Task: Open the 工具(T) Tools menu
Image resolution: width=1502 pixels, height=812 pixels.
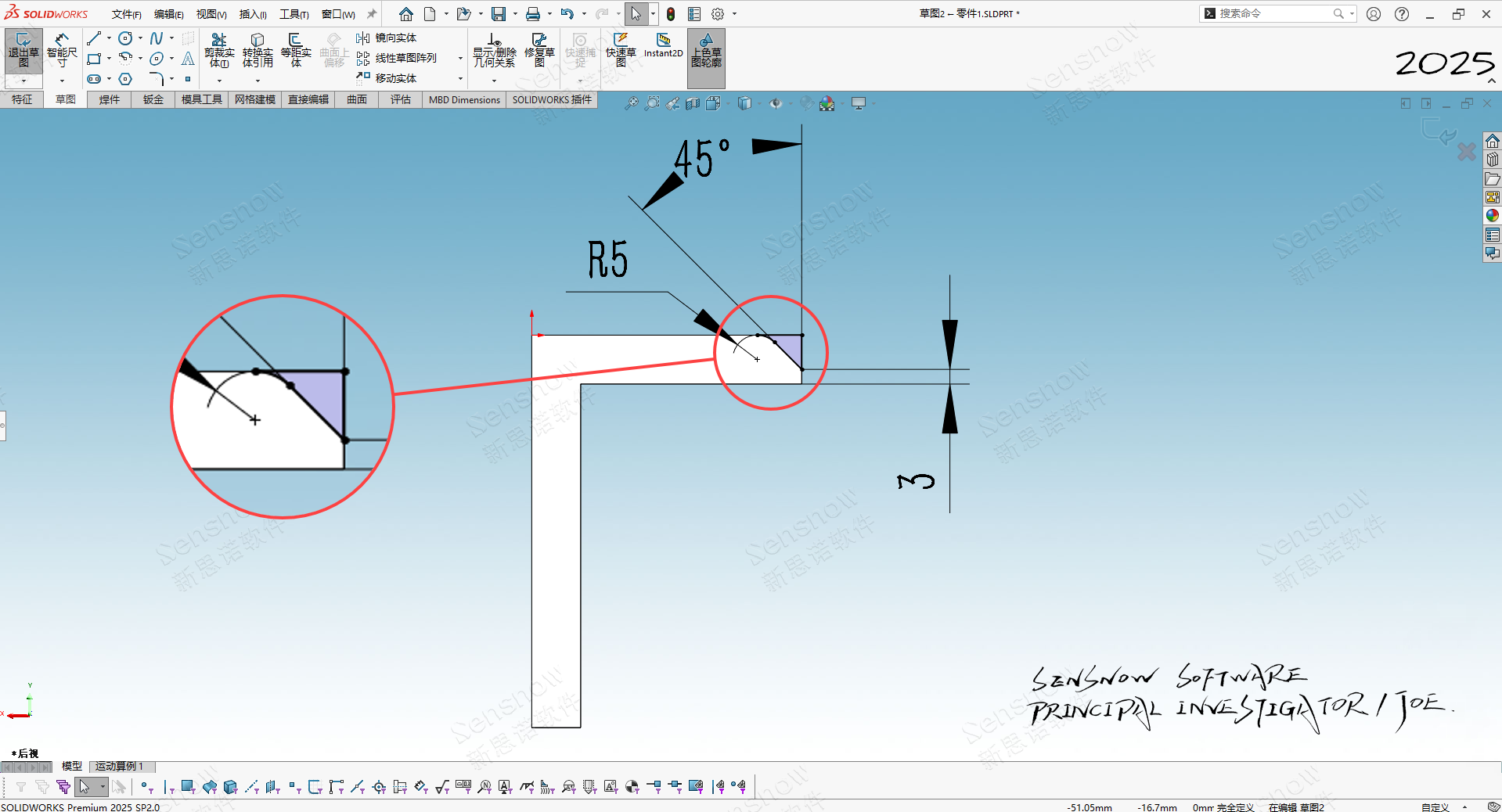Action: 294,14
